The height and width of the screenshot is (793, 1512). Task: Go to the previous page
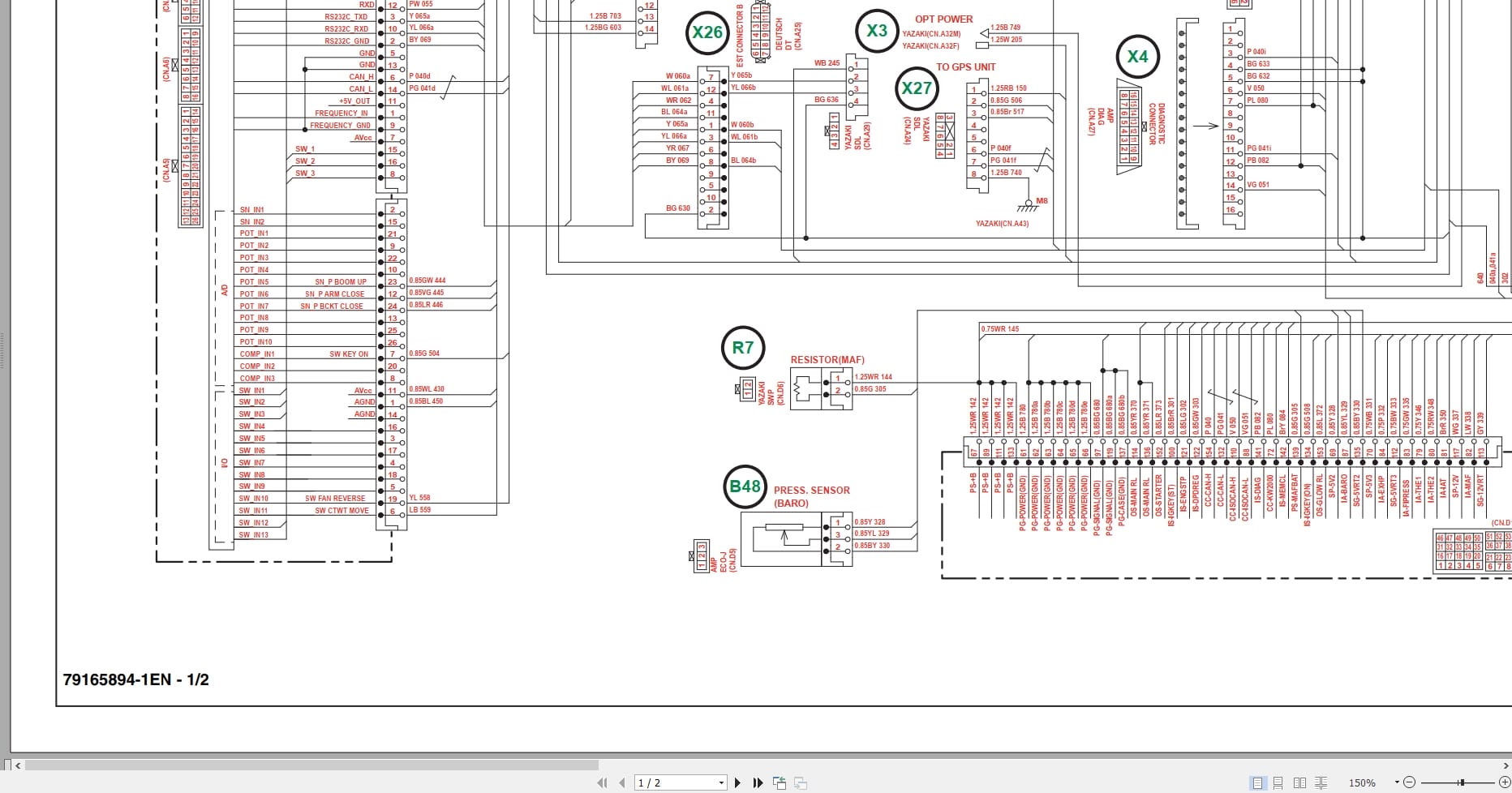click(621, 782)
